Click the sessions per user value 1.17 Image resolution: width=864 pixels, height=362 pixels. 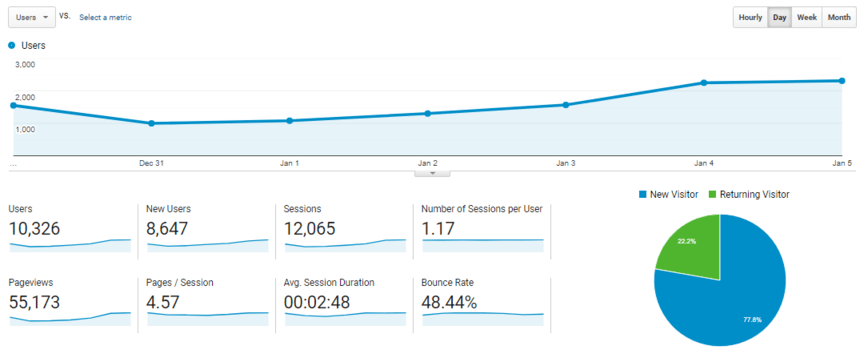(438, 228)
